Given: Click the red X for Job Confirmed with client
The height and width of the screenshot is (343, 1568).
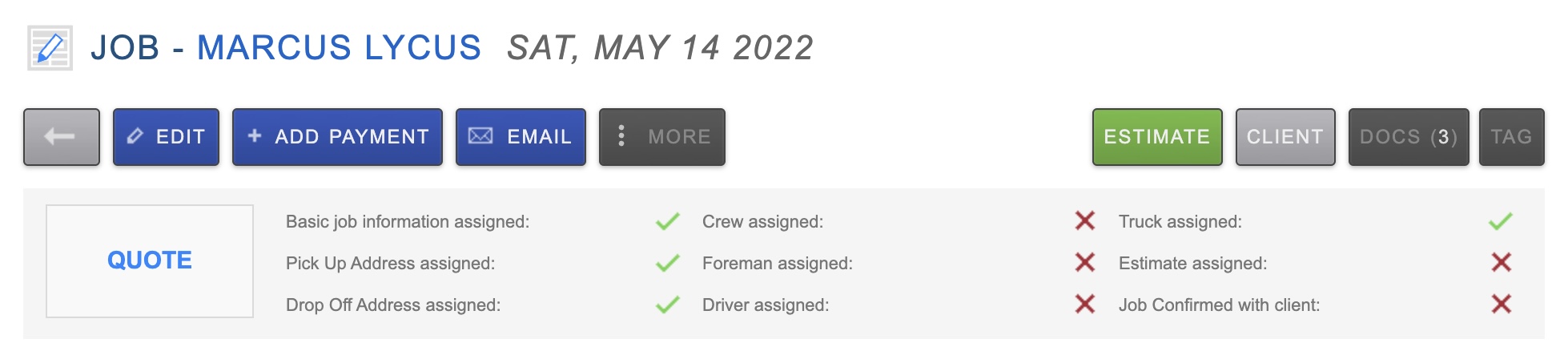Looking at the screenshot, I should pyautogui.click(x=1502, y=305).
